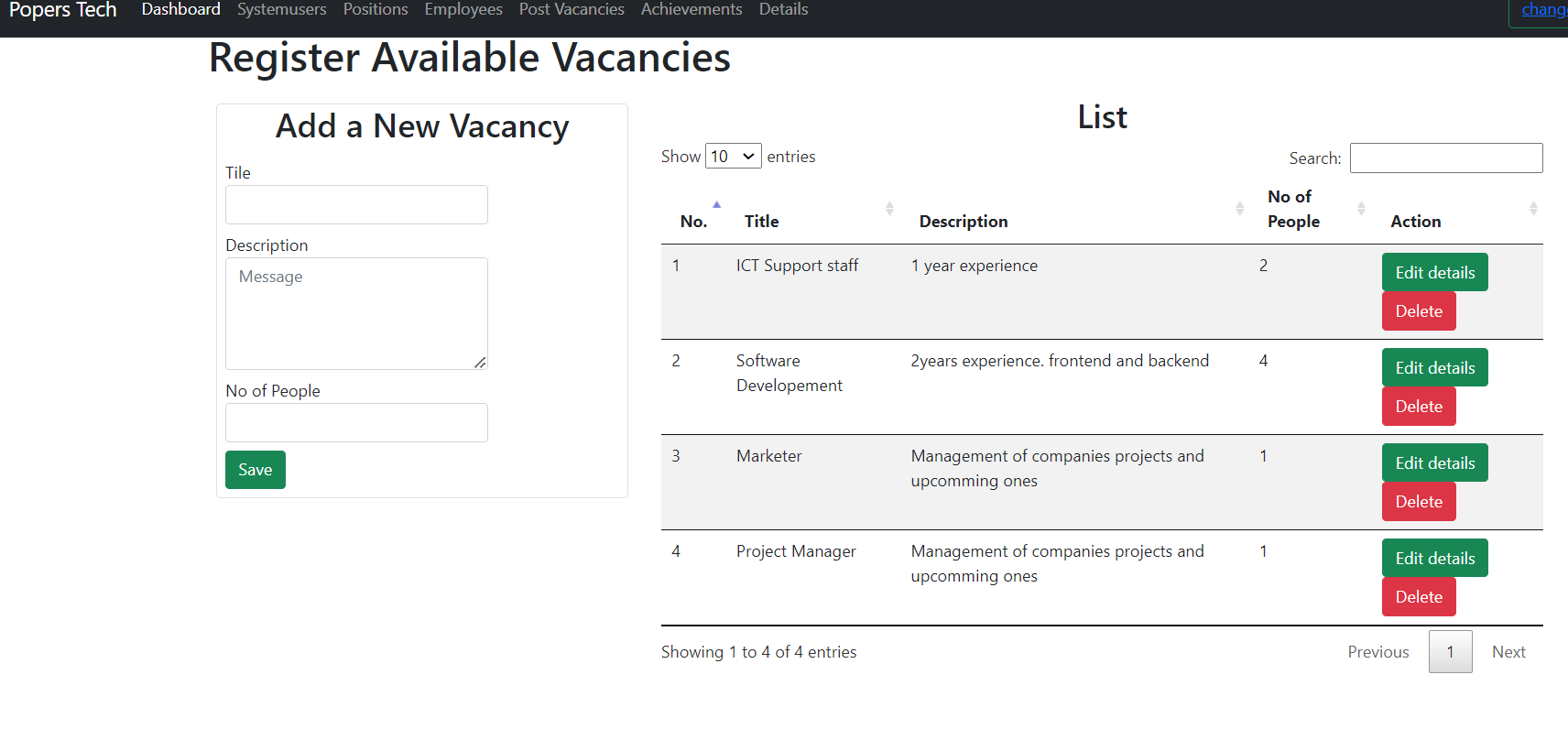Delete the Marketer vacancy
Image resolution: width=1568 pixels, height=740 pixels.
[1419, 502]
